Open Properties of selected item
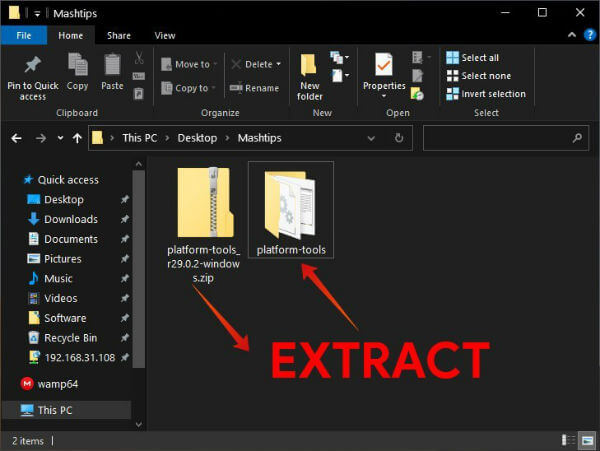The height and width of the screenshot is (451, 600). tap(384, 72)
